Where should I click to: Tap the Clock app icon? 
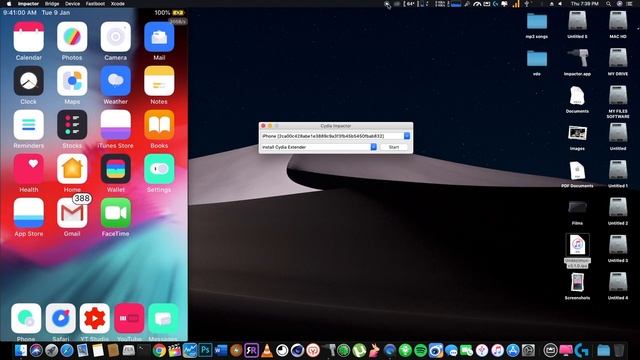click(x=29, y=81)
